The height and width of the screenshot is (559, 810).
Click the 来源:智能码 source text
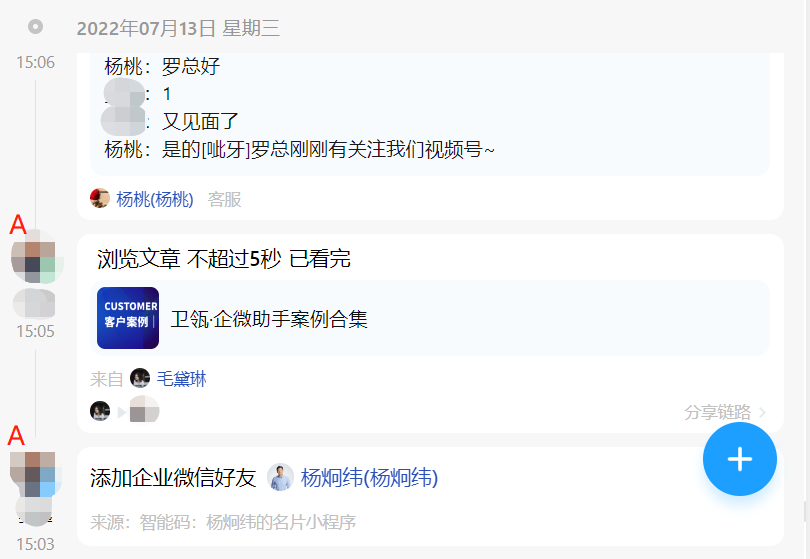pyautogui.click(x=223, y=522)
